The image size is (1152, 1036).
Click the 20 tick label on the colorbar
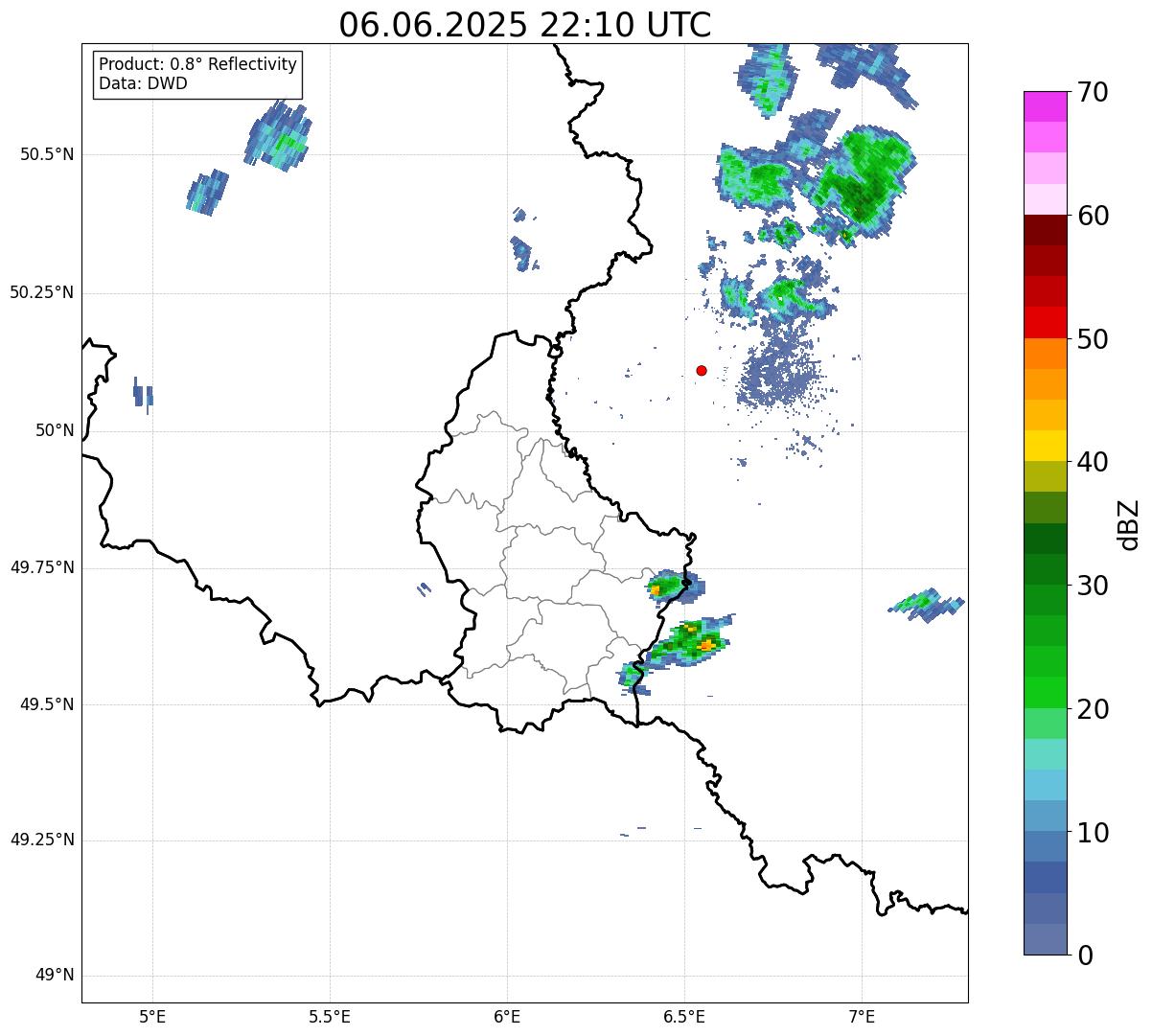click(1093, 709)
